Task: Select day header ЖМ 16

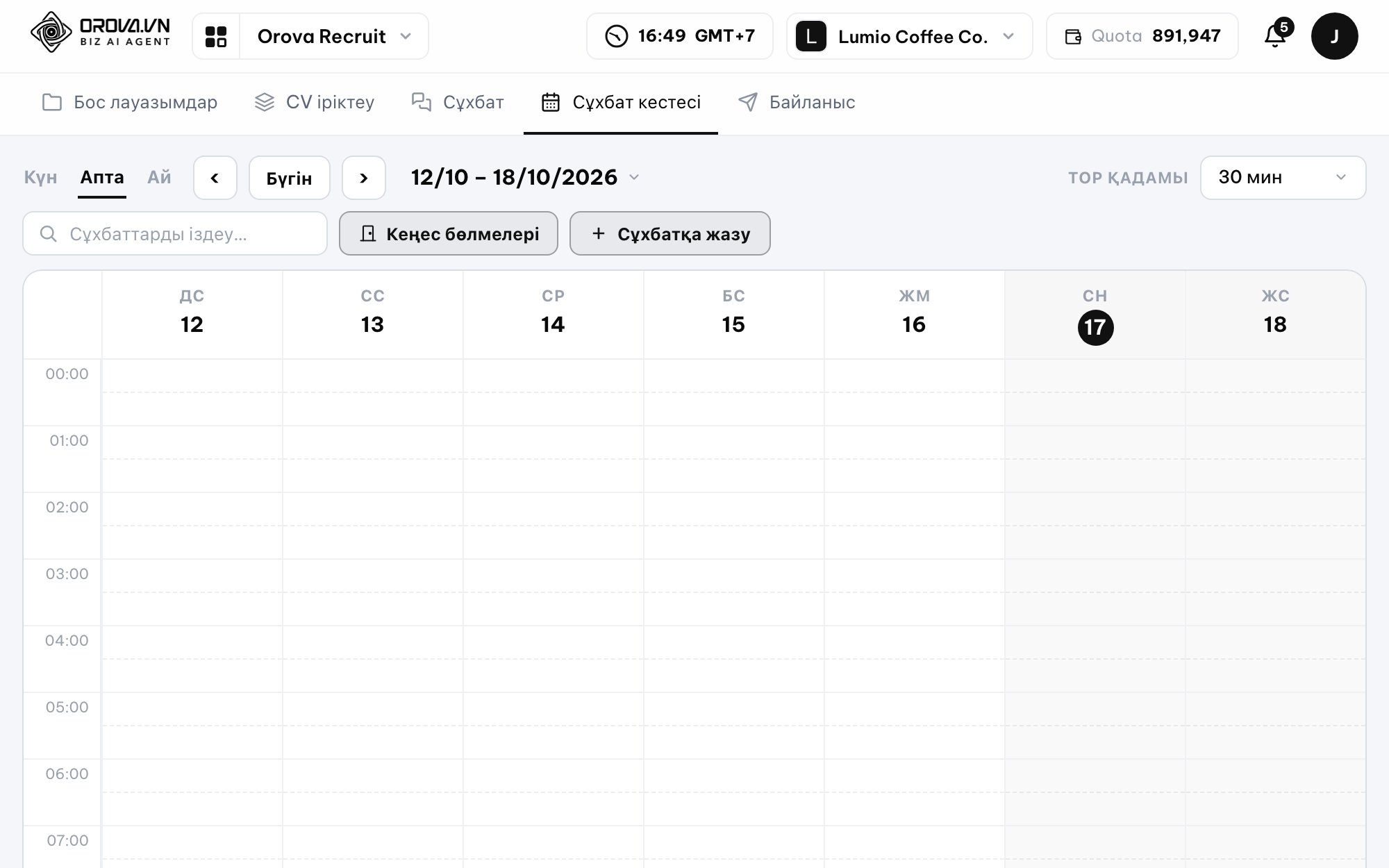Action: coord(915,314)
